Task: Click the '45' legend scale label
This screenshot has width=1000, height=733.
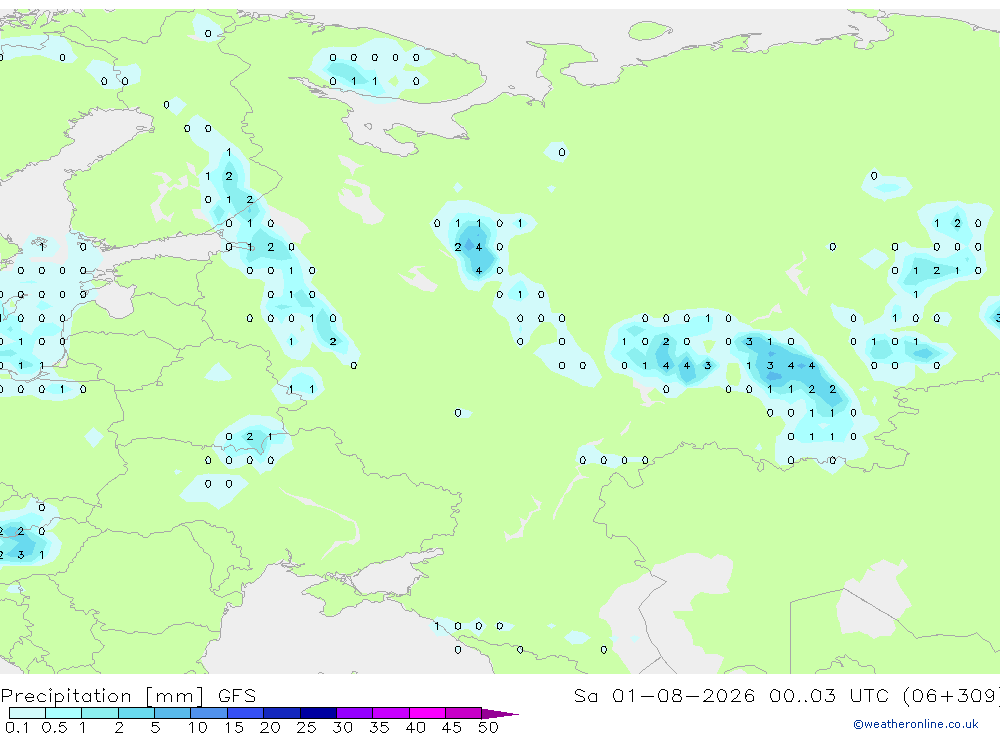Action: tap(452, 727)
